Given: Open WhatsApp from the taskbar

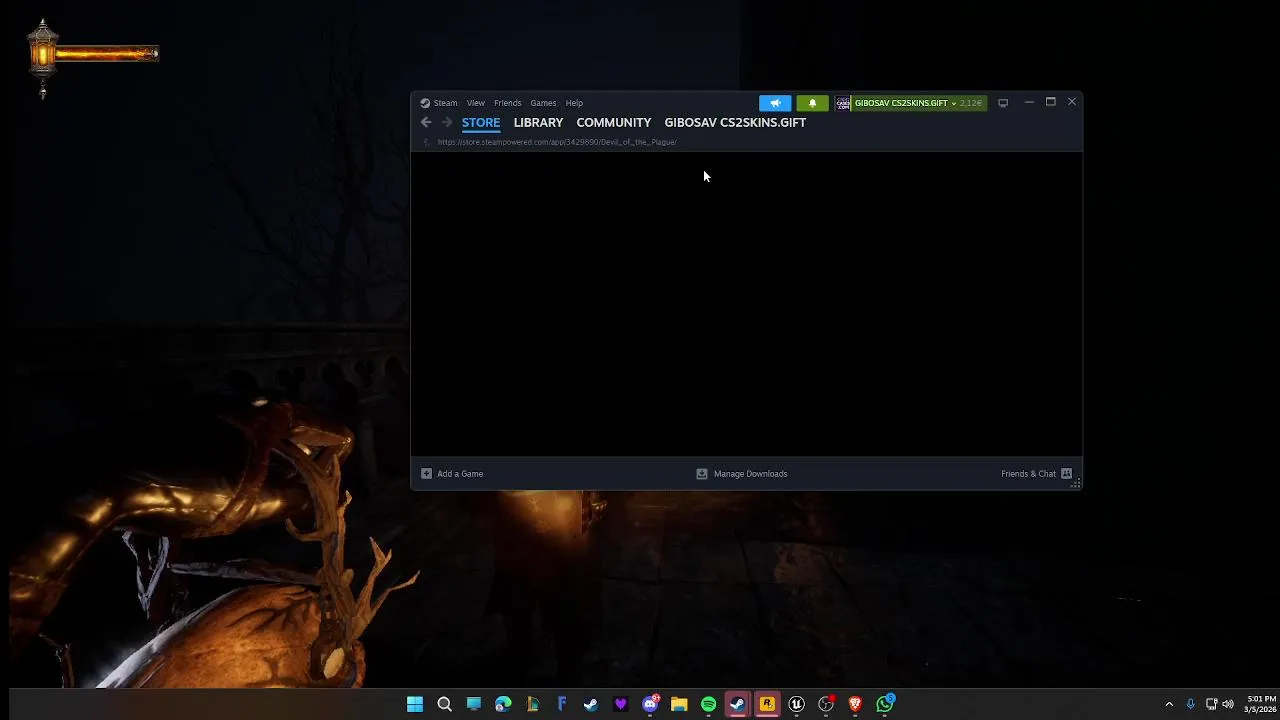Looking at the screenshot, I should [x=885, y=704].
